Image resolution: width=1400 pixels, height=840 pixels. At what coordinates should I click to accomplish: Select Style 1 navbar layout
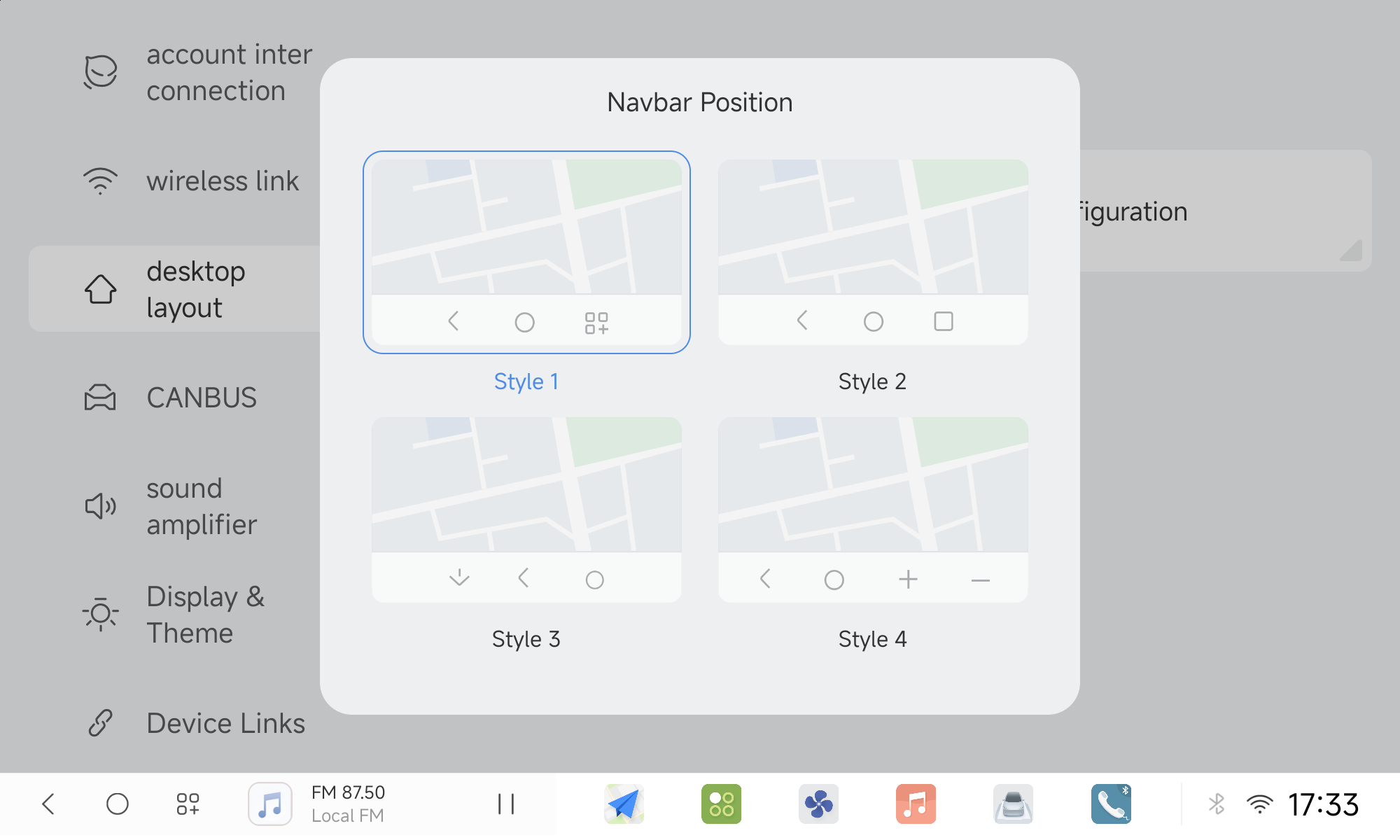tap(526, 252)
